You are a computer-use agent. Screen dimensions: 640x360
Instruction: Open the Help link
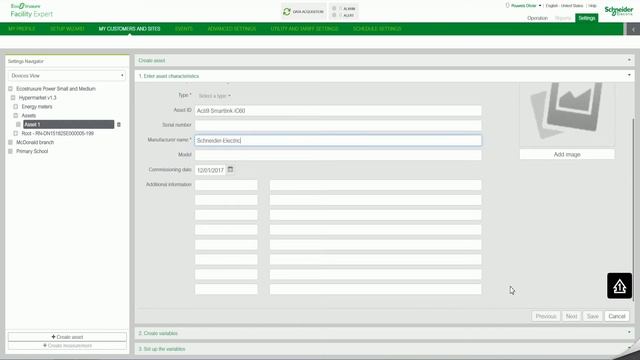tap(592, 6)
